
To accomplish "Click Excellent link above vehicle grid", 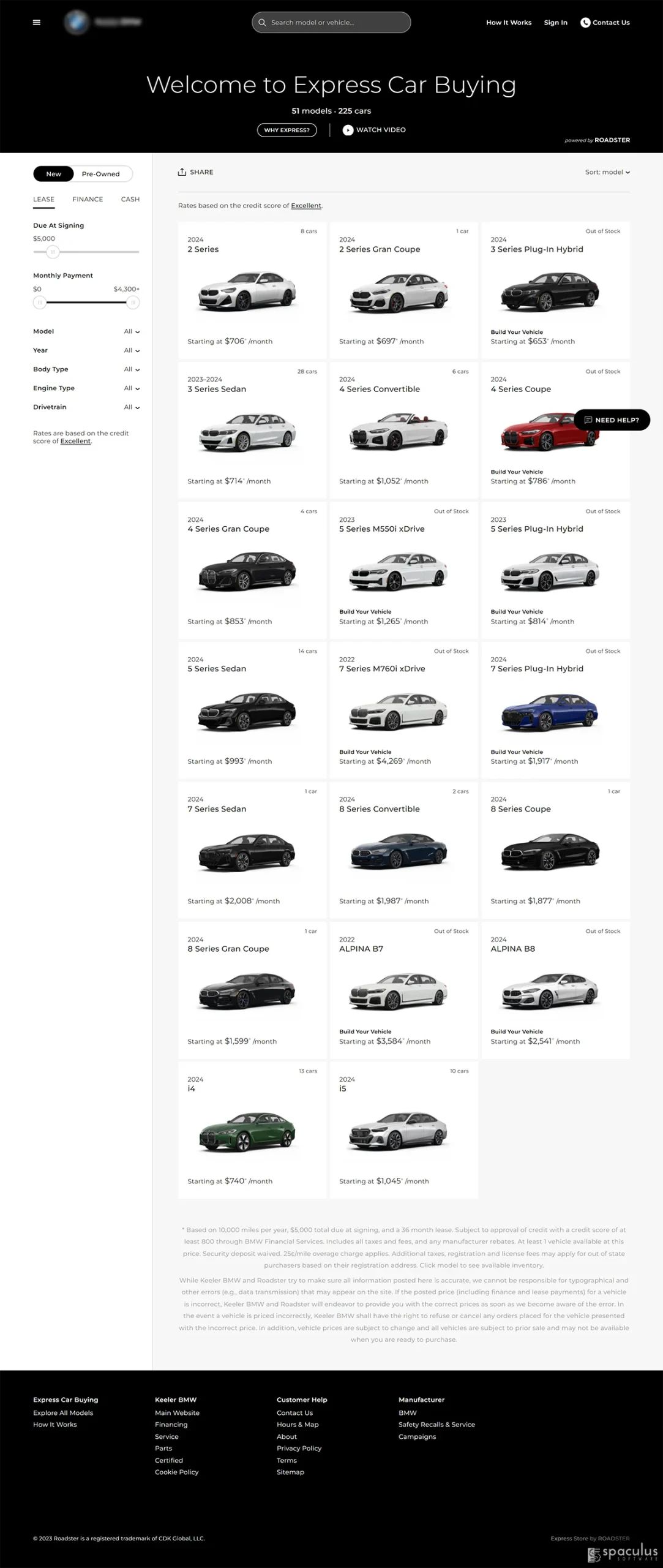I will tap(306, 206).
